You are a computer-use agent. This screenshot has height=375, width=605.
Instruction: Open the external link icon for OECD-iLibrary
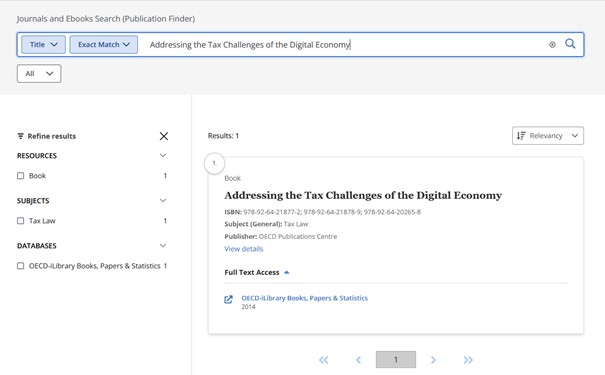point(228,299)
